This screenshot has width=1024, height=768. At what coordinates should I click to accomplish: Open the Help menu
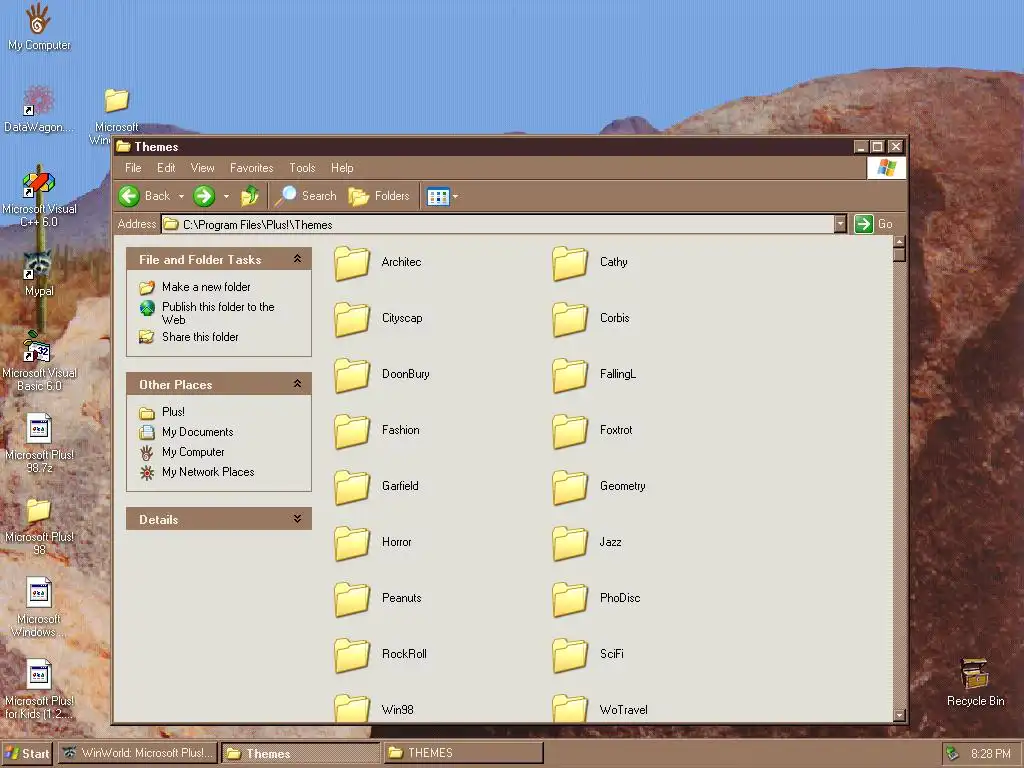tap(342, 168)
